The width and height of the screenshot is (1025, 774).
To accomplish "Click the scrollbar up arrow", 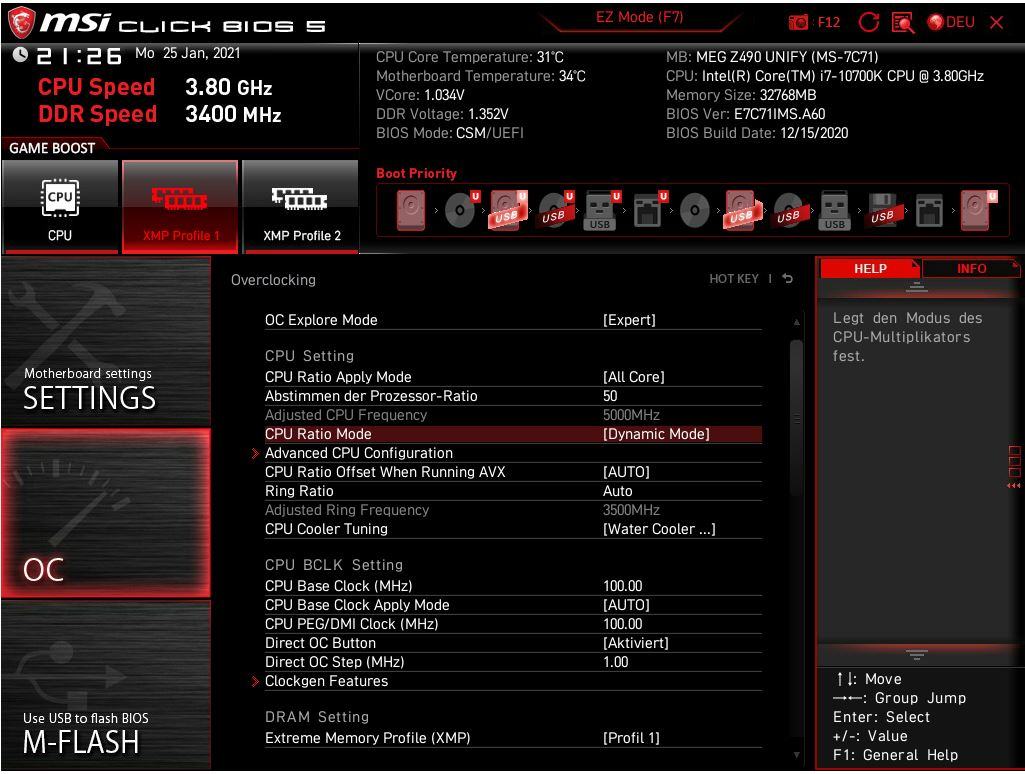I will tap(796, 322).
